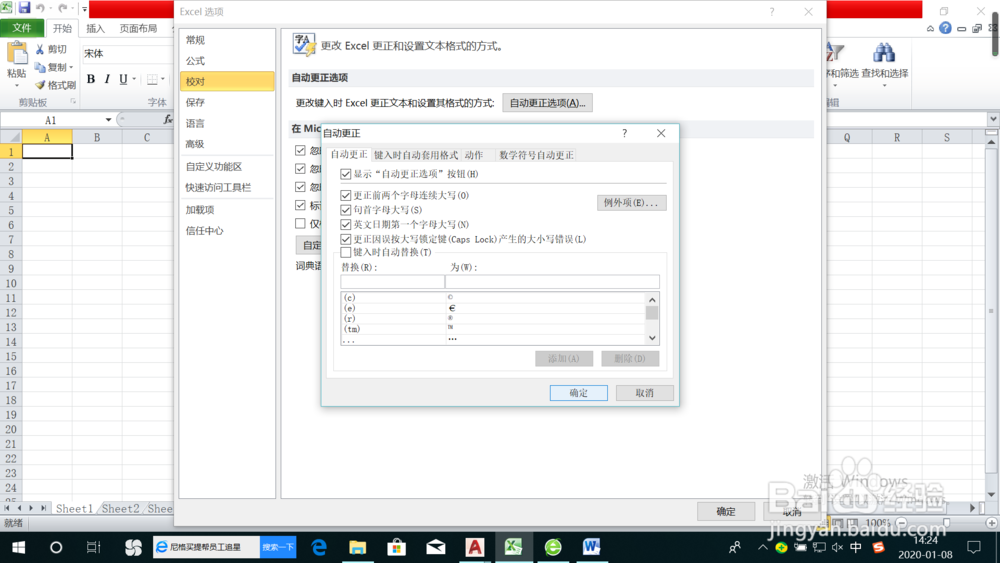Click the 替换(R) input field
The image size is (1000, 563).
(392, 282)
